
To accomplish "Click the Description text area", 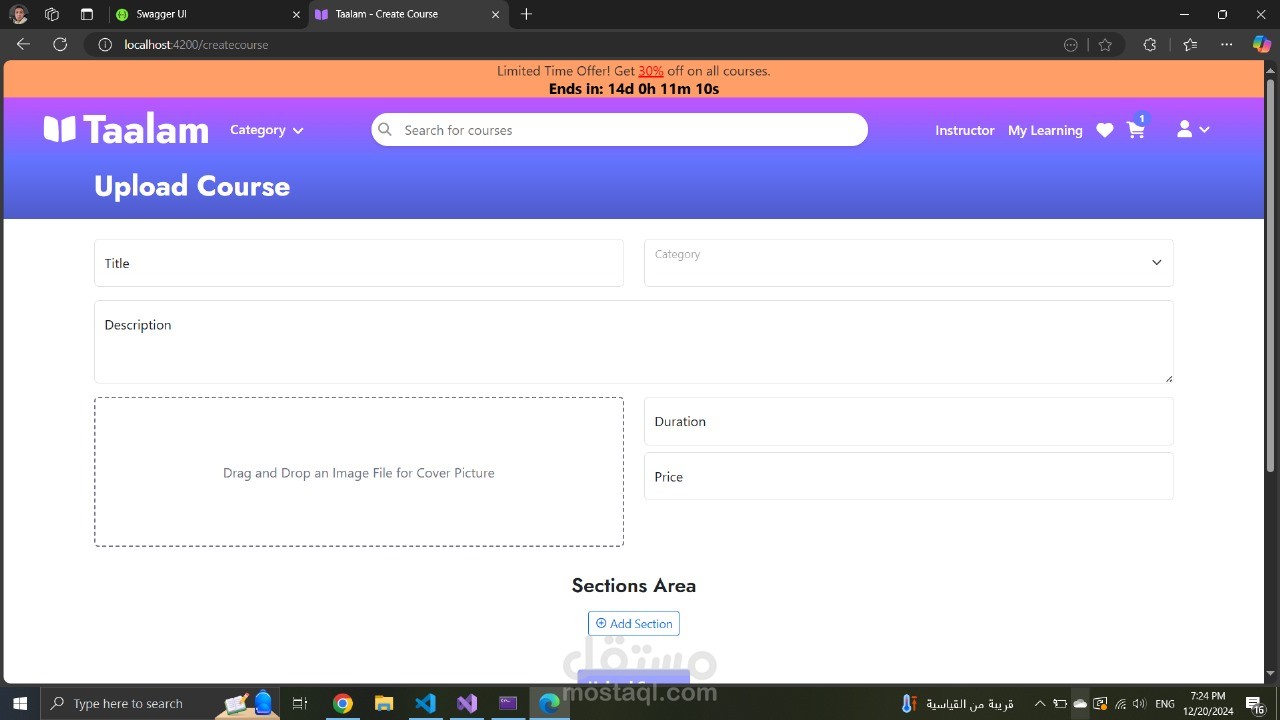I will tap(634, 342).
